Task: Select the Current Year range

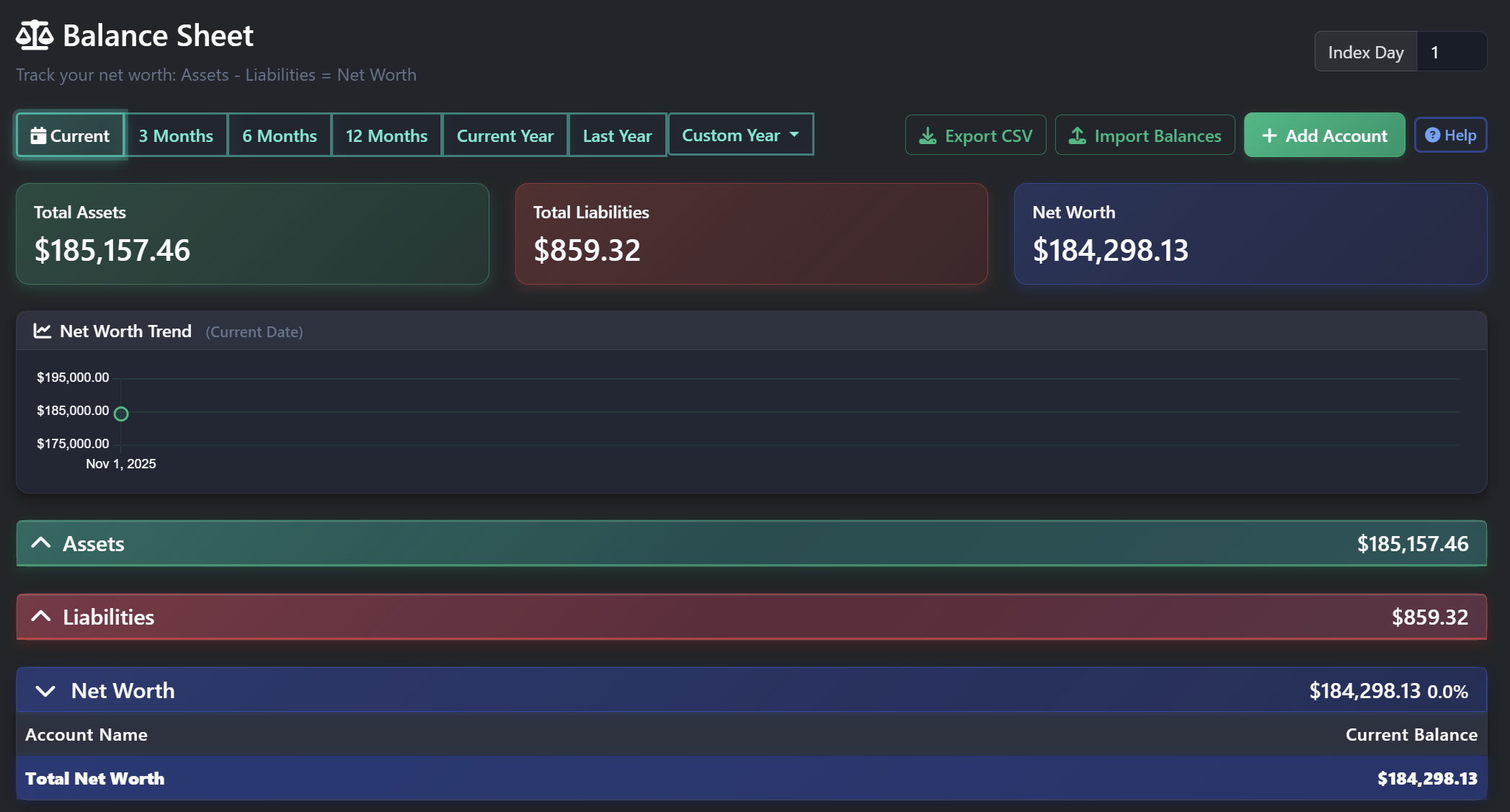Action: click(505, 135)
